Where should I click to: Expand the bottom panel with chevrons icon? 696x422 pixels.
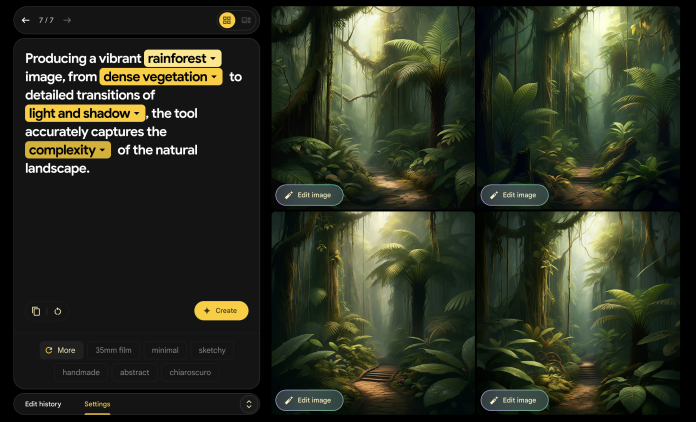pos(249,404)
